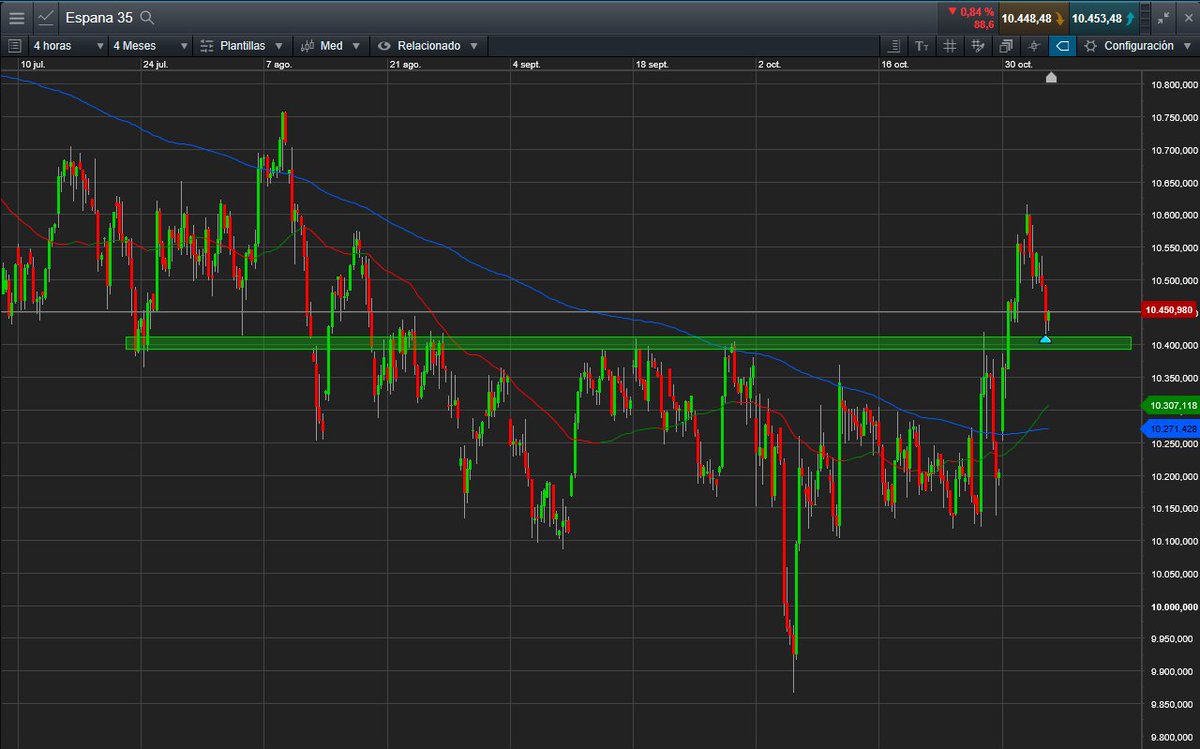Toggle the highlighted price label tag button
1200x749 pixels.
pos(1062,46)
